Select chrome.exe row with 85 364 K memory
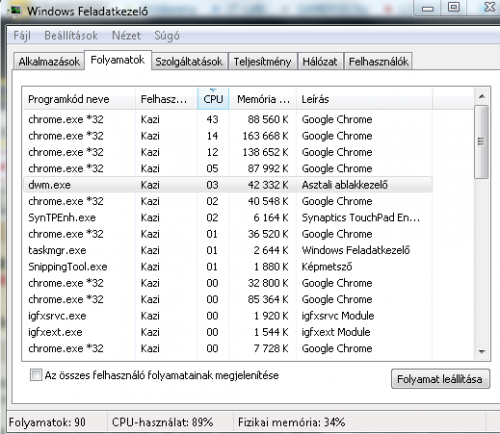Image resolution: width=500 pixels, height=434 pixels. (228, 299)
